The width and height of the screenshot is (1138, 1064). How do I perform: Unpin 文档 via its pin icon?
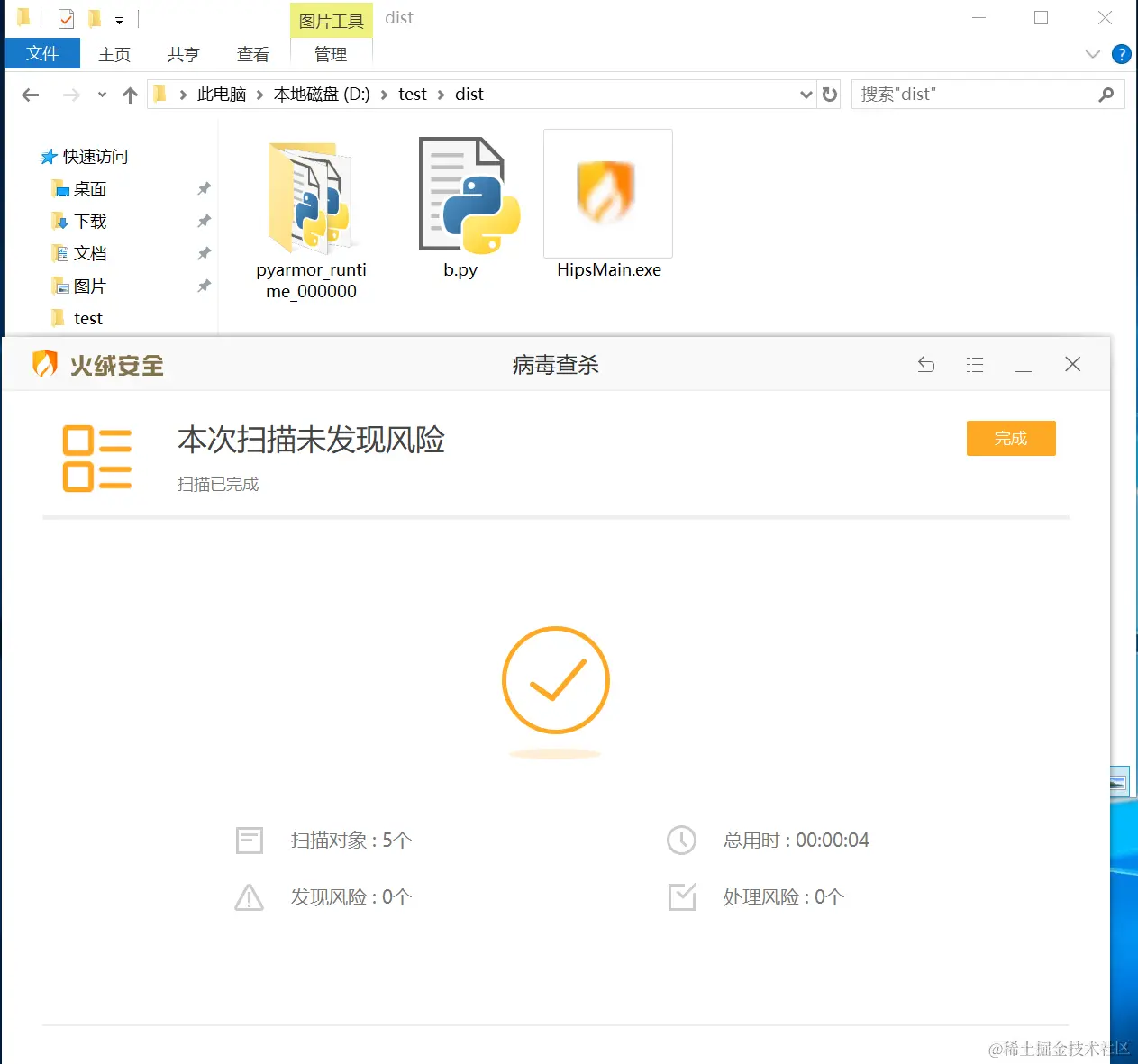204,253
